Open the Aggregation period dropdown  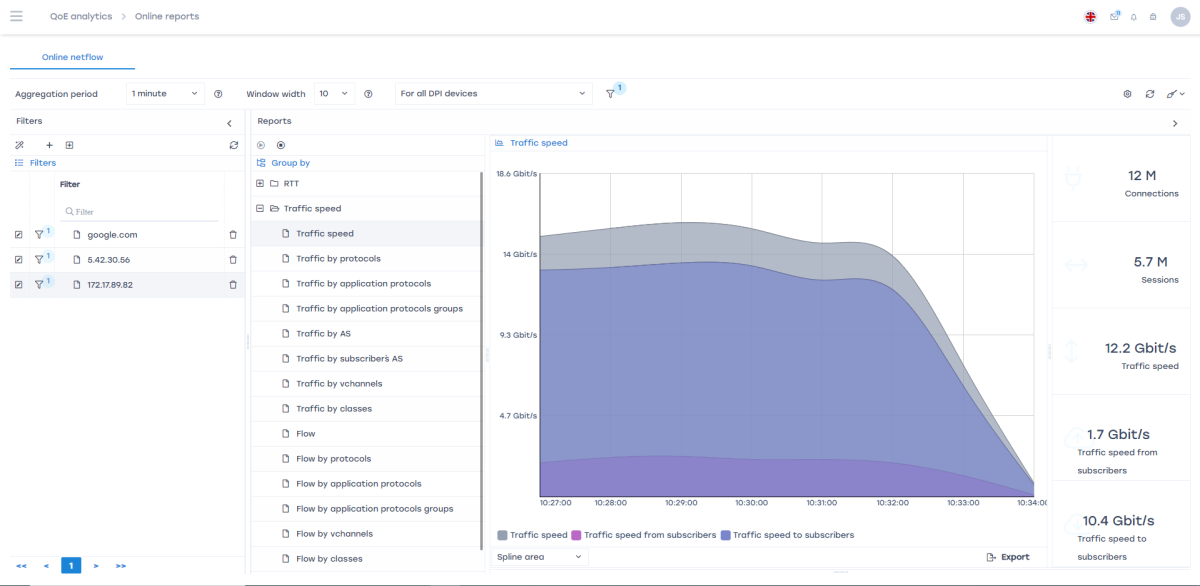(x=166, y=94)
